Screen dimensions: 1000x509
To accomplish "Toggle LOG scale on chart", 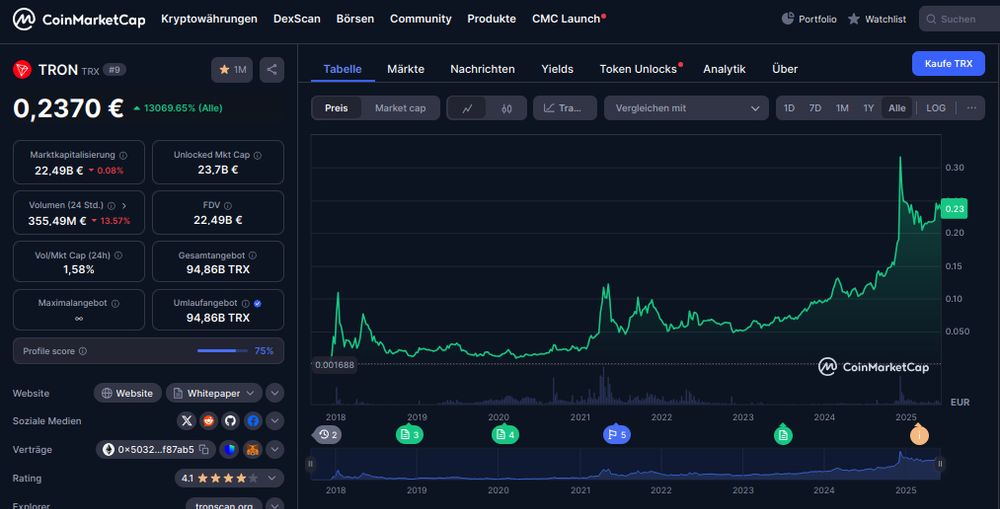I will pos(936,108).
